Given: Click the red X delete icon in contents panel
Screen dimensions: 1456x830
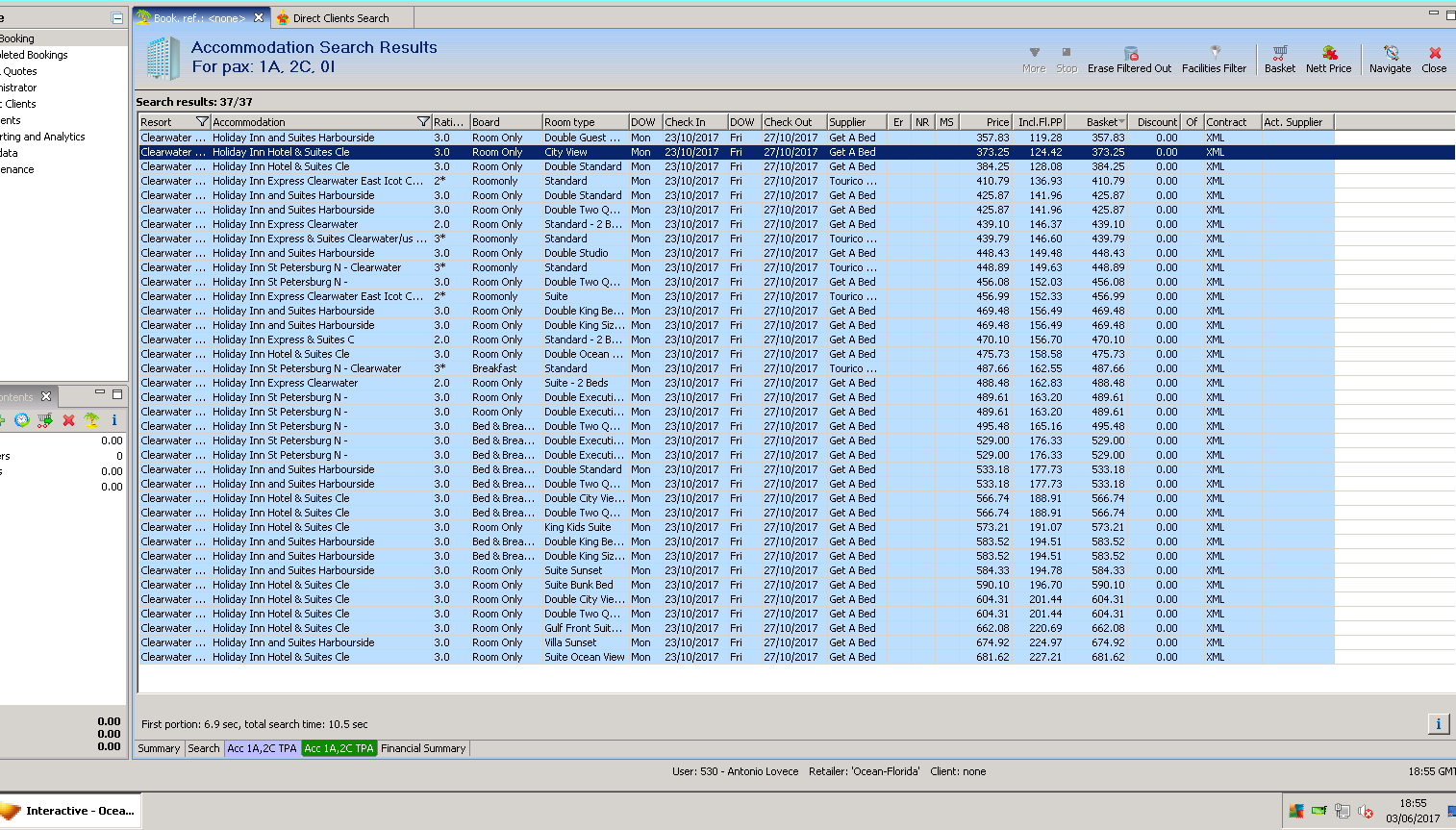Looking at the screenshot, I should [x=68, y=420].
